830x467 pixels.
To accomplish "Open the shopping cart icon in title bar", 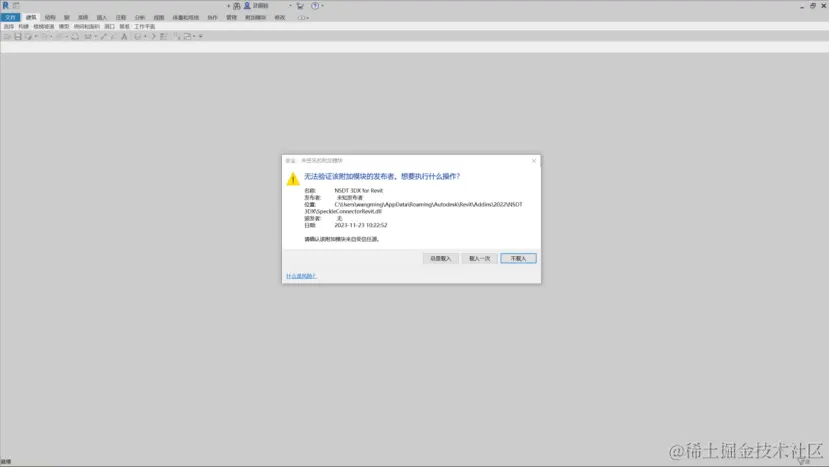I will click(x=300, y=6).
